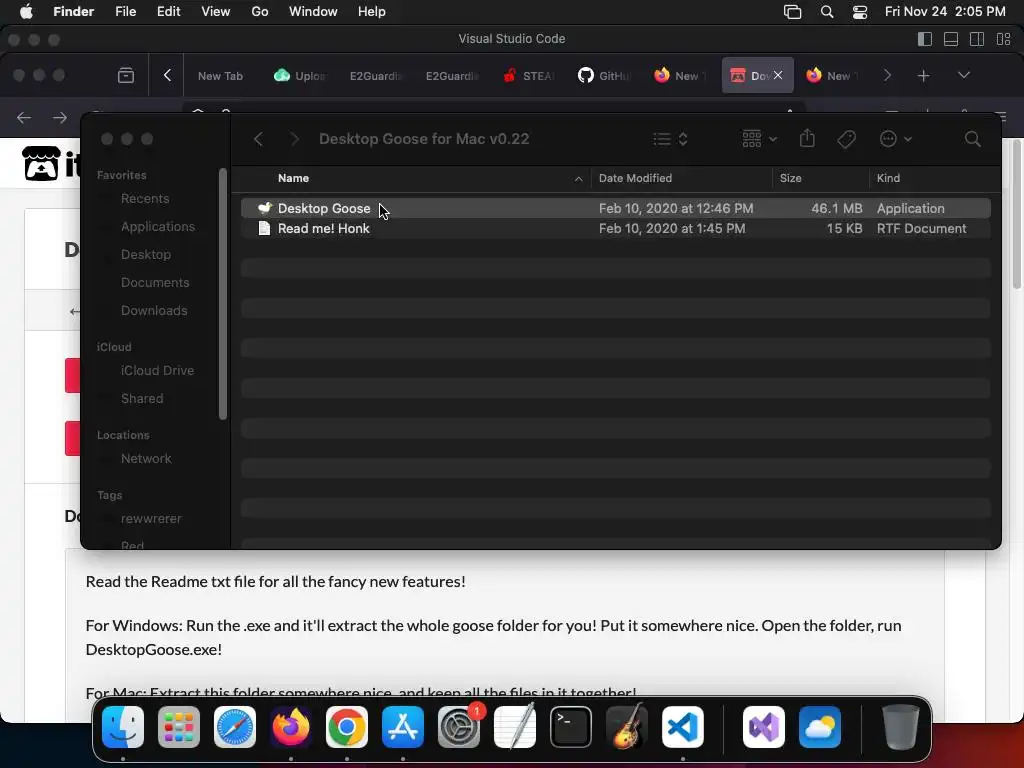Toggle the panel in VS Code title bar
This screenshot has width=1024, height=768.
pos(951,39)
